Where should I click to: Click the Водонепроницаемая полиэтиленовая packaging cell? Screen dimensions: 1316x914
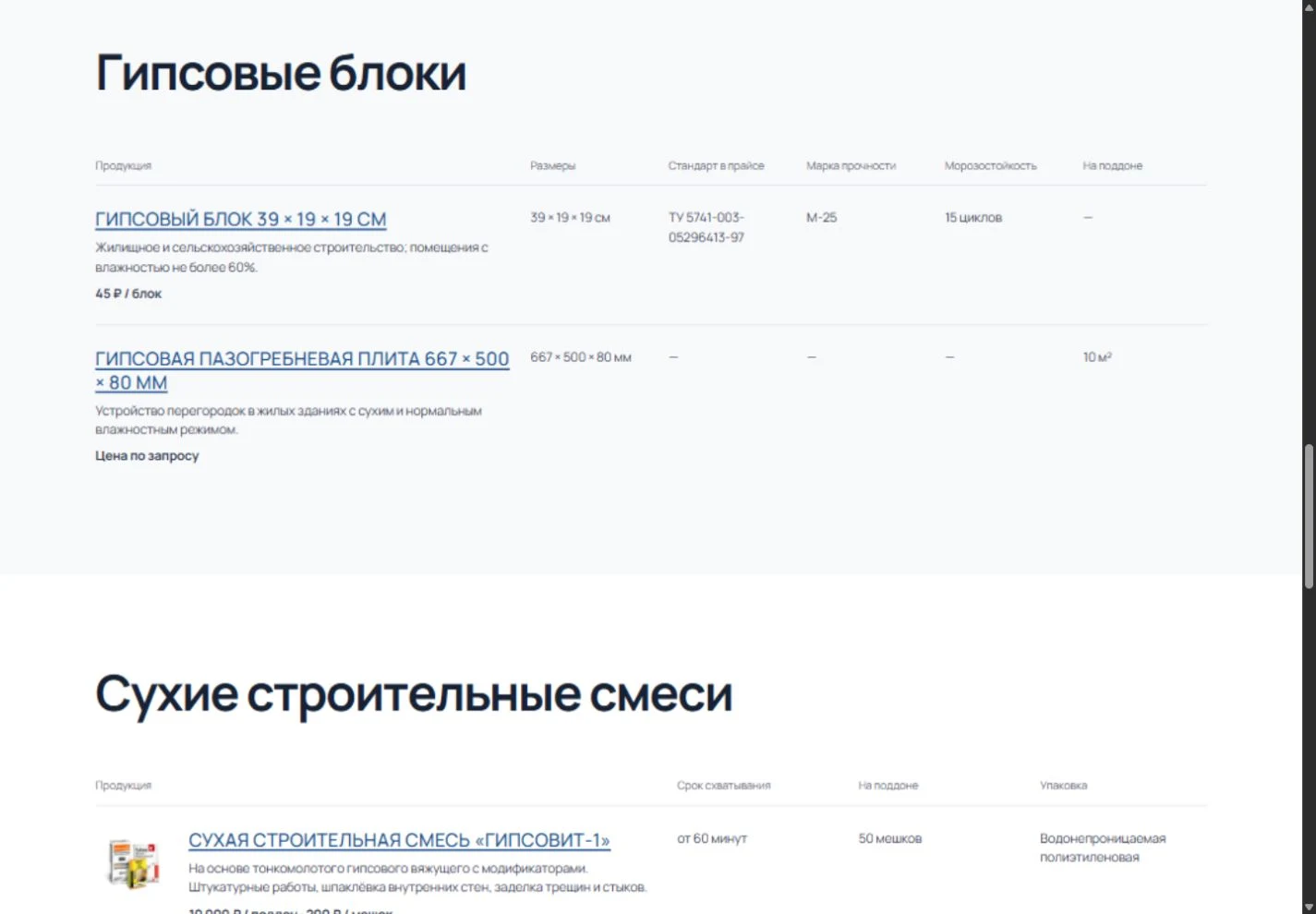pos(1103,848)
